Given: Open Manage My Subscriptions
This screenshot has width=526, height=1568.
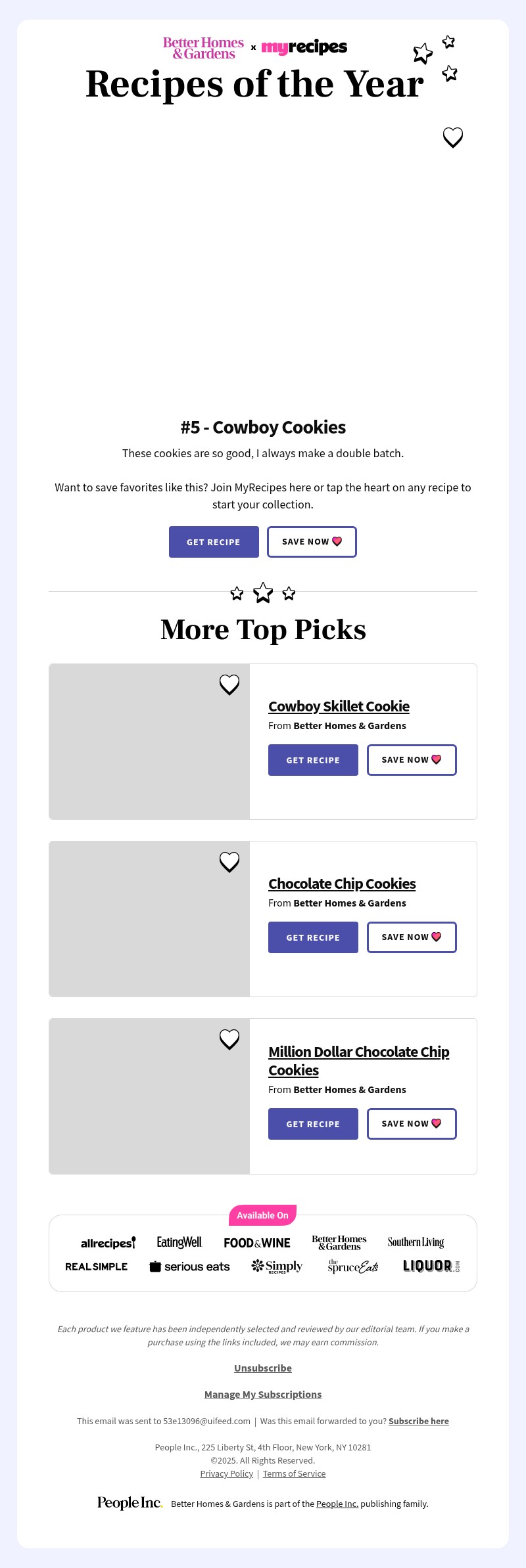Looking at the screenshot, I should pyautogui.click(x=263, y=1394).
